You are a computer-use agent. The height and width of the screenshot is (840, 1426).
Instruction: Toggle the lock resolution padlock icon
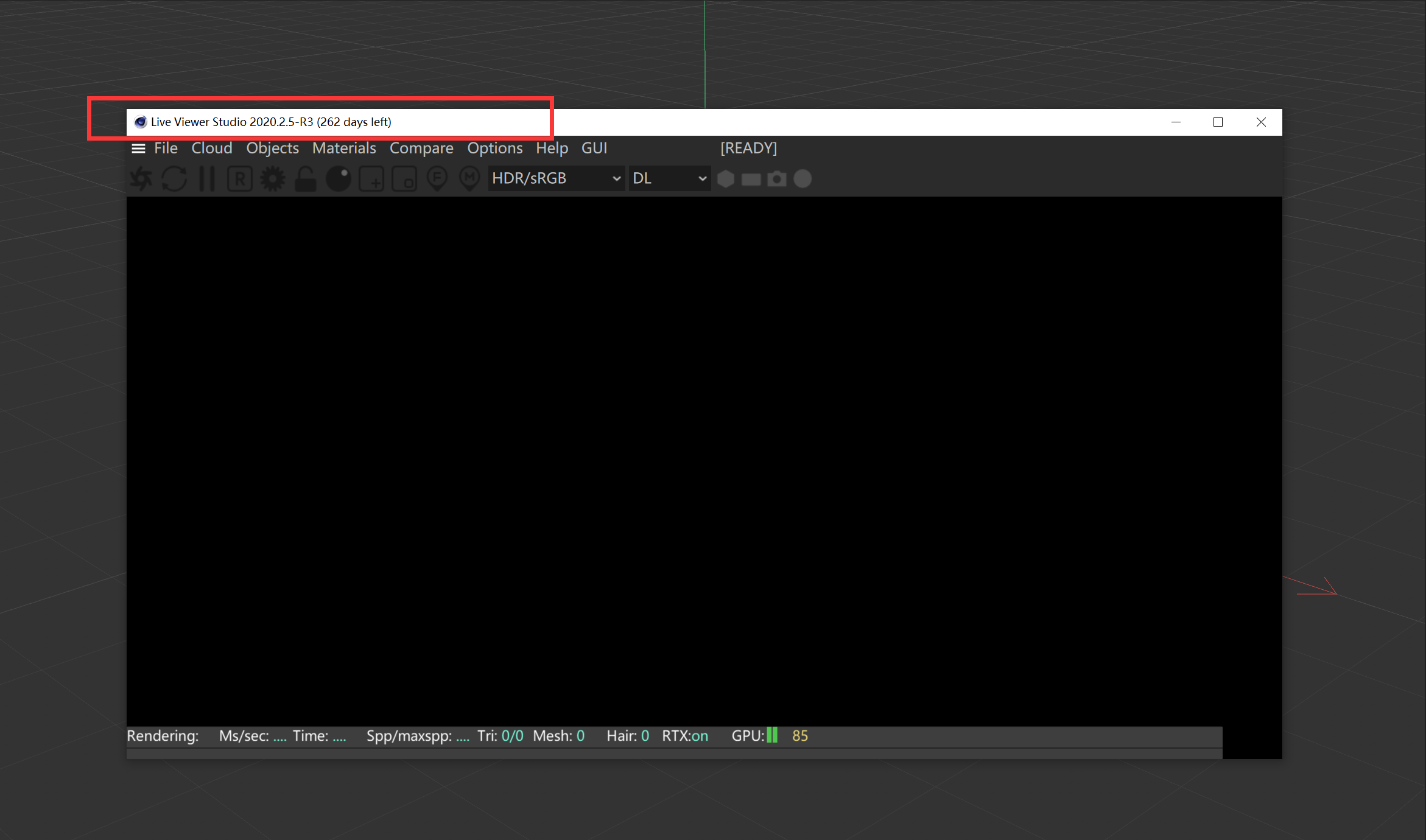point(306,179)
